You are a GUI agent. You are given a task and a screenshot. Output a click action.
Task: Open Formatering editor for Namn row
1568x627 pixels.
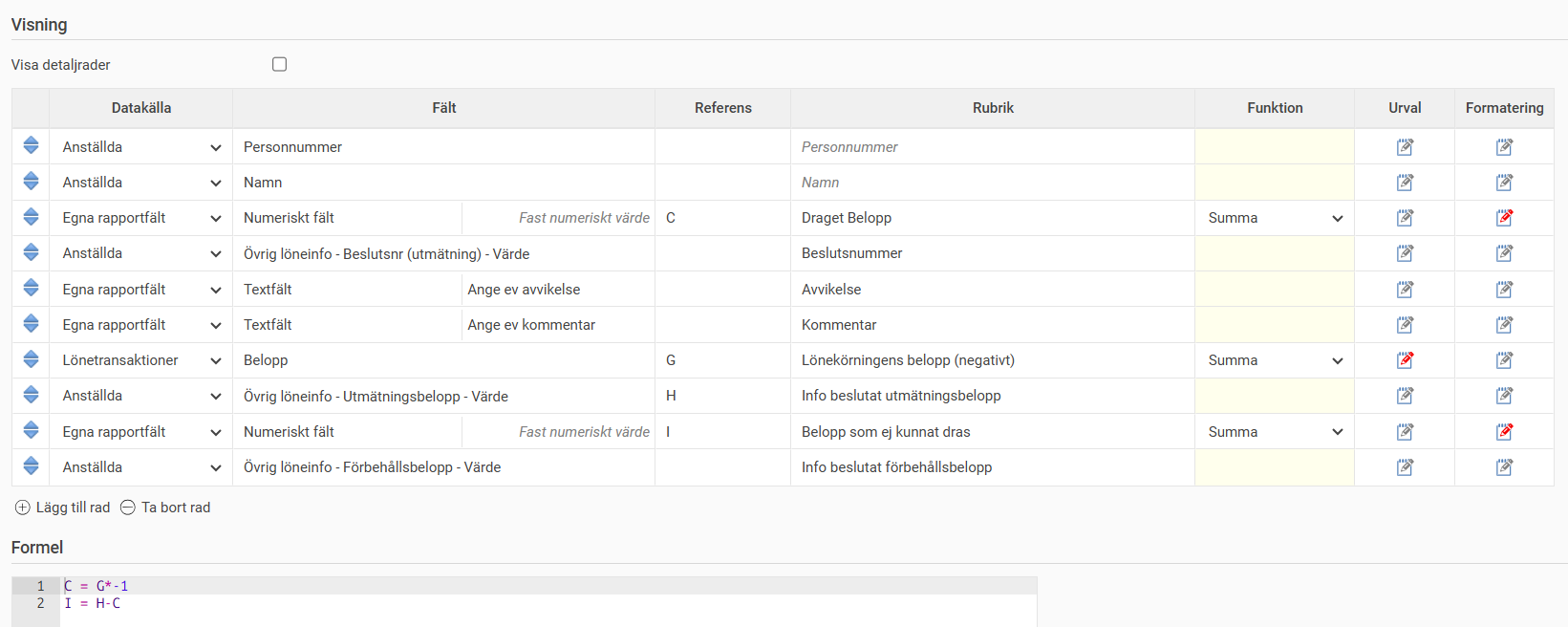[1504, 183]
